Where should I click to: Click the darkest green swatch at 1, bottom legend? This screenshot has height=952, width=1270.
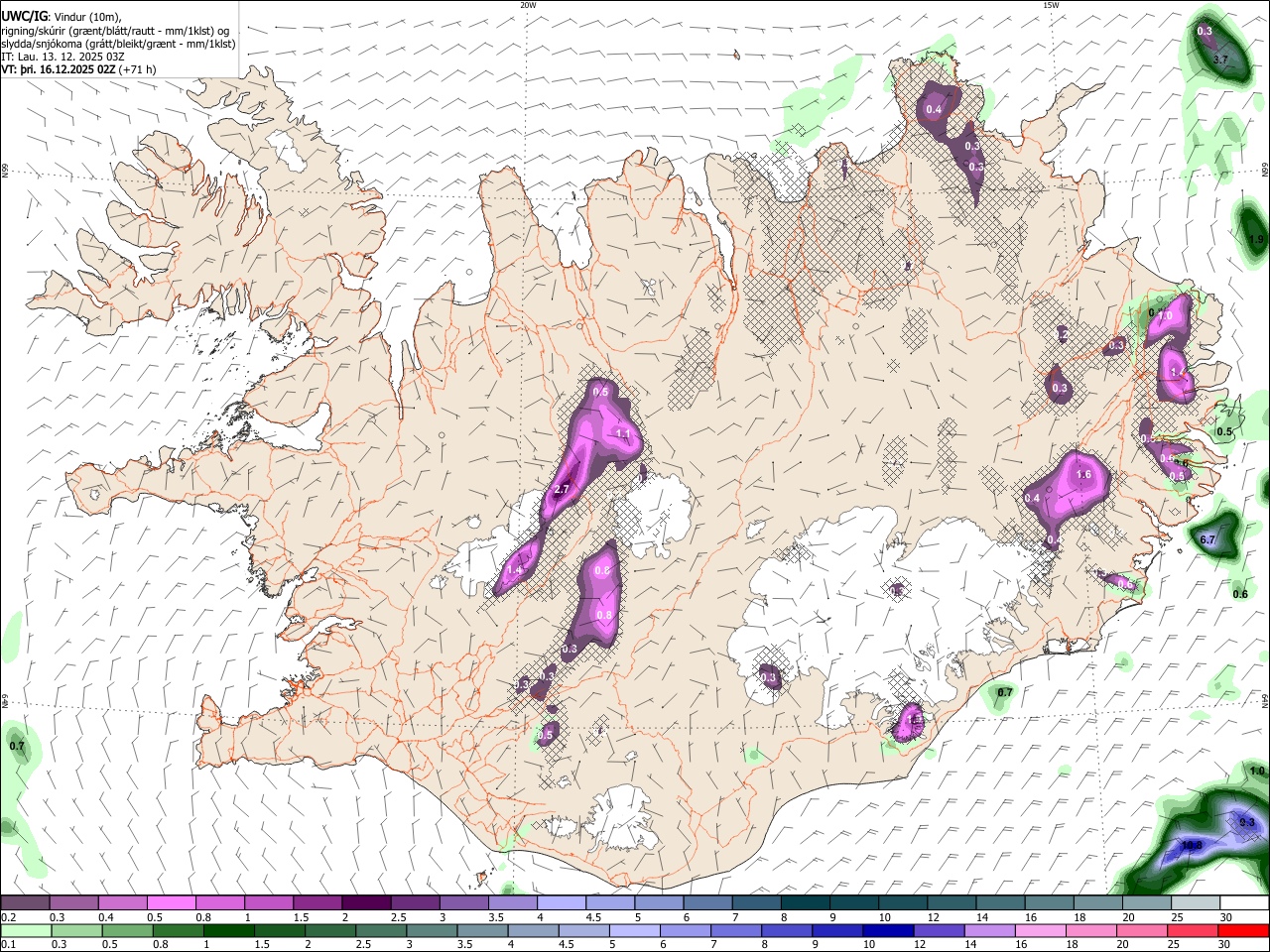click(x=227, y=930)
